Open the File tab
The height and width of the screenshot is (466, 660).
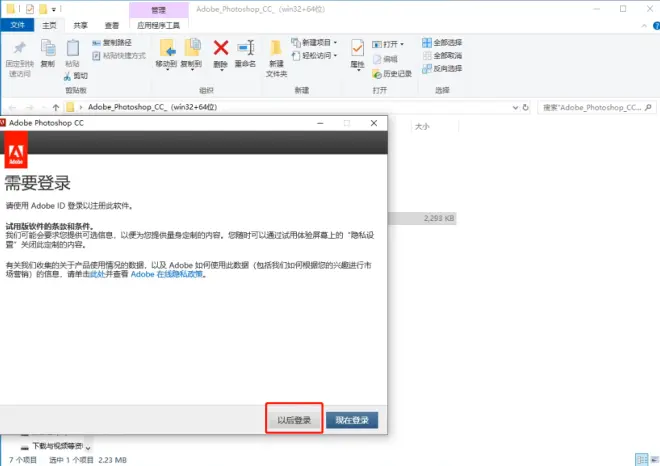[x=17, y=25]
